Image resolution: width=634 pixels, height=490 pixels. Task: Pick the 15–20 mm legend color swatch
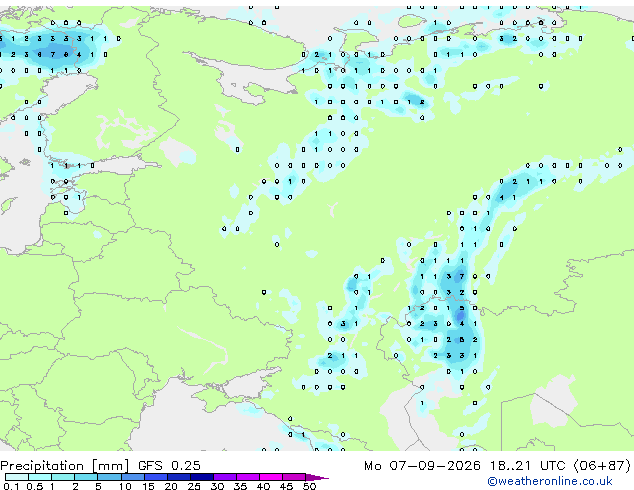click(155, 477)
